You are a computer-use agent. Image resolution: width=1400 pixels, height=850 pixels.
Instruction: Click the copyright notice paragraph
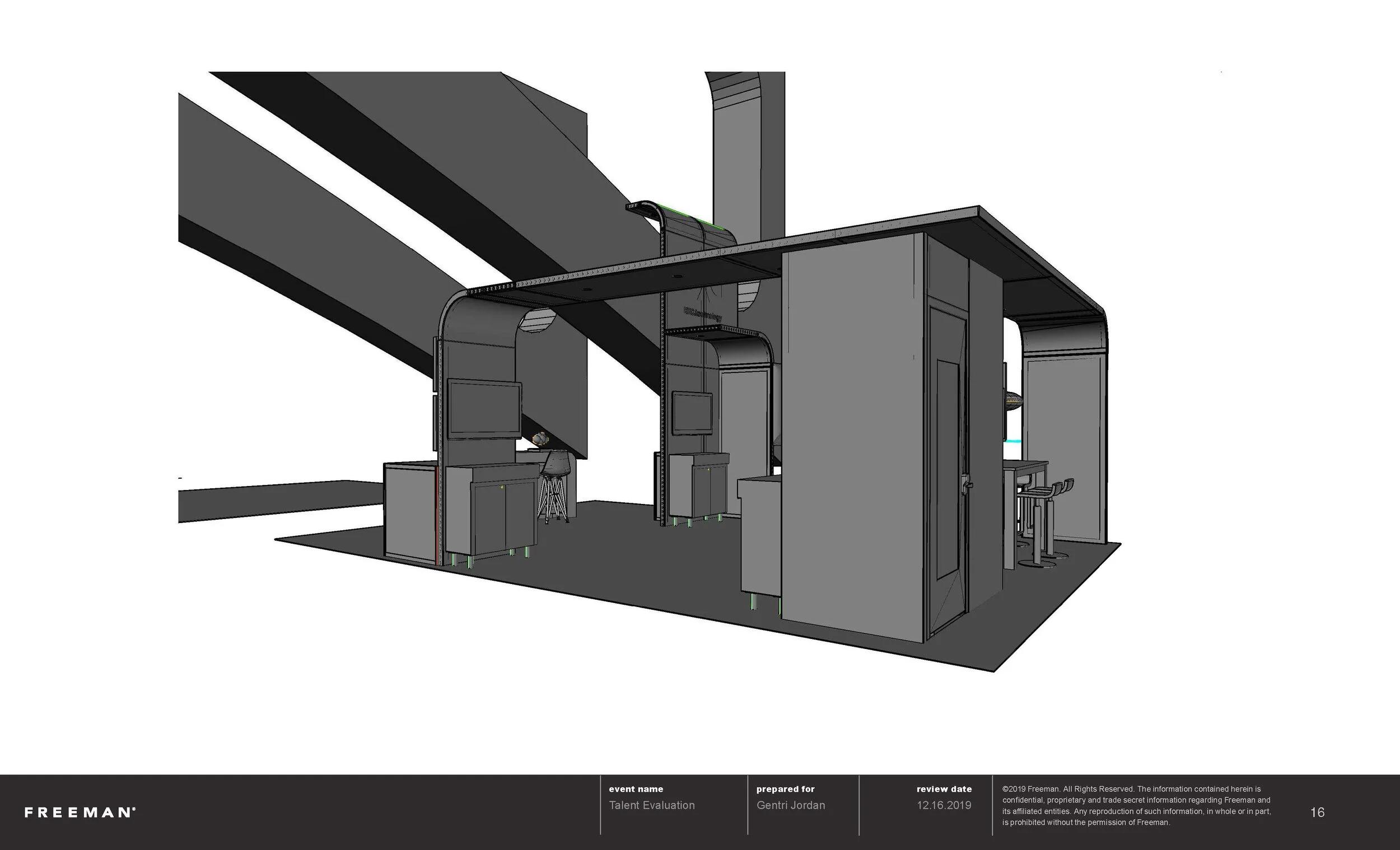tap(1136, 806)
